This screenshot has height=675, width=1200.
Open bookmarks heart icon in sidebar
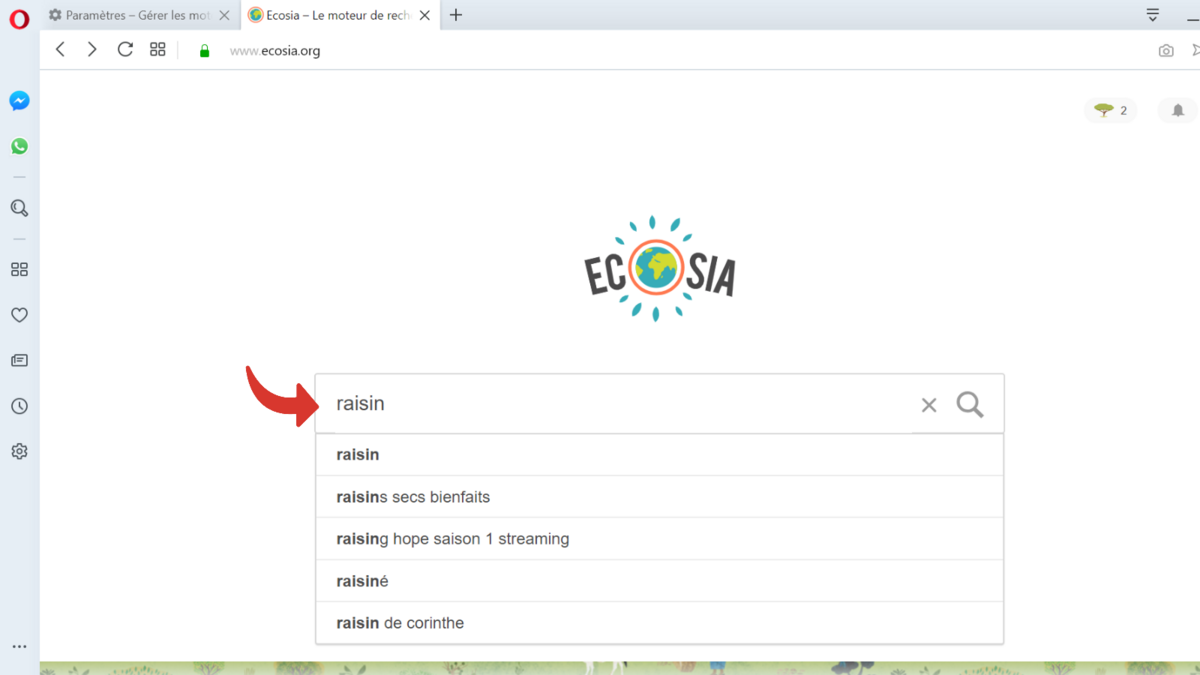[19, 315]
